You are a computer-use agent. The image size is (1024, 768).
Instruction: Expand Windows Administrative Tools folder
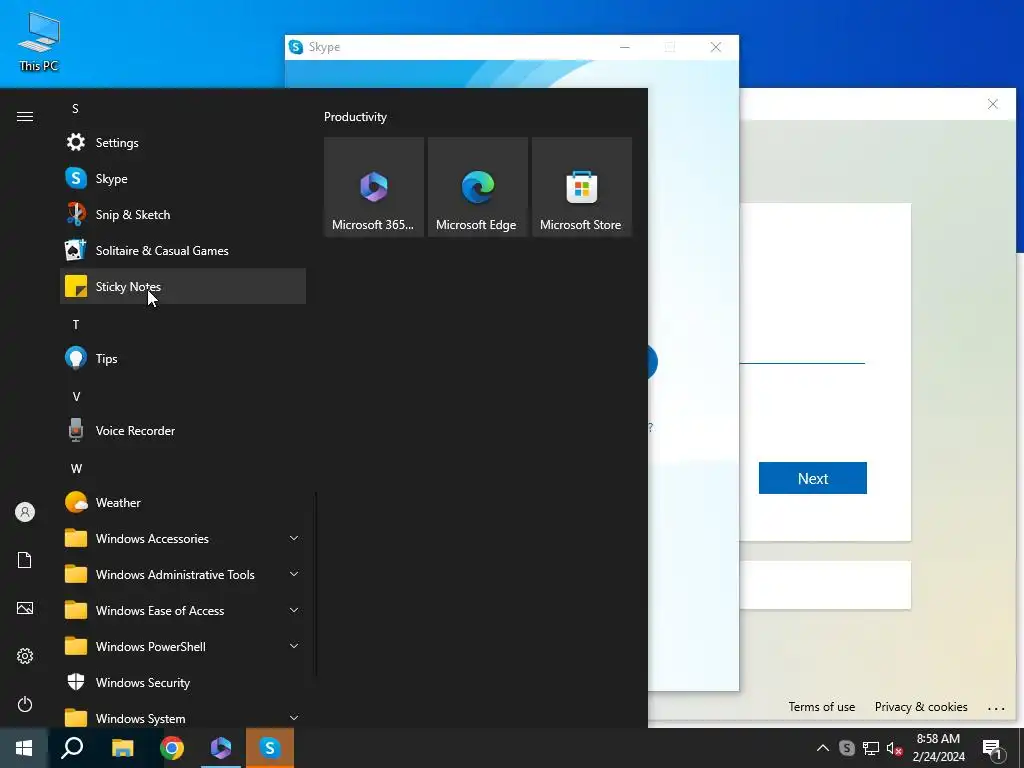click(x=183, y=574)
